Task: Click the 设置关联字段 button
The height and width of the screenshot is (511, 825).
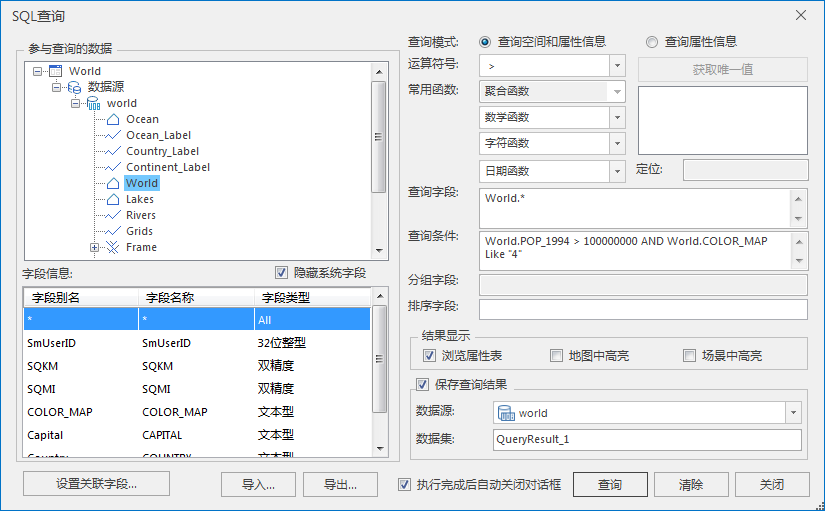Action: [x=96, y=485]
